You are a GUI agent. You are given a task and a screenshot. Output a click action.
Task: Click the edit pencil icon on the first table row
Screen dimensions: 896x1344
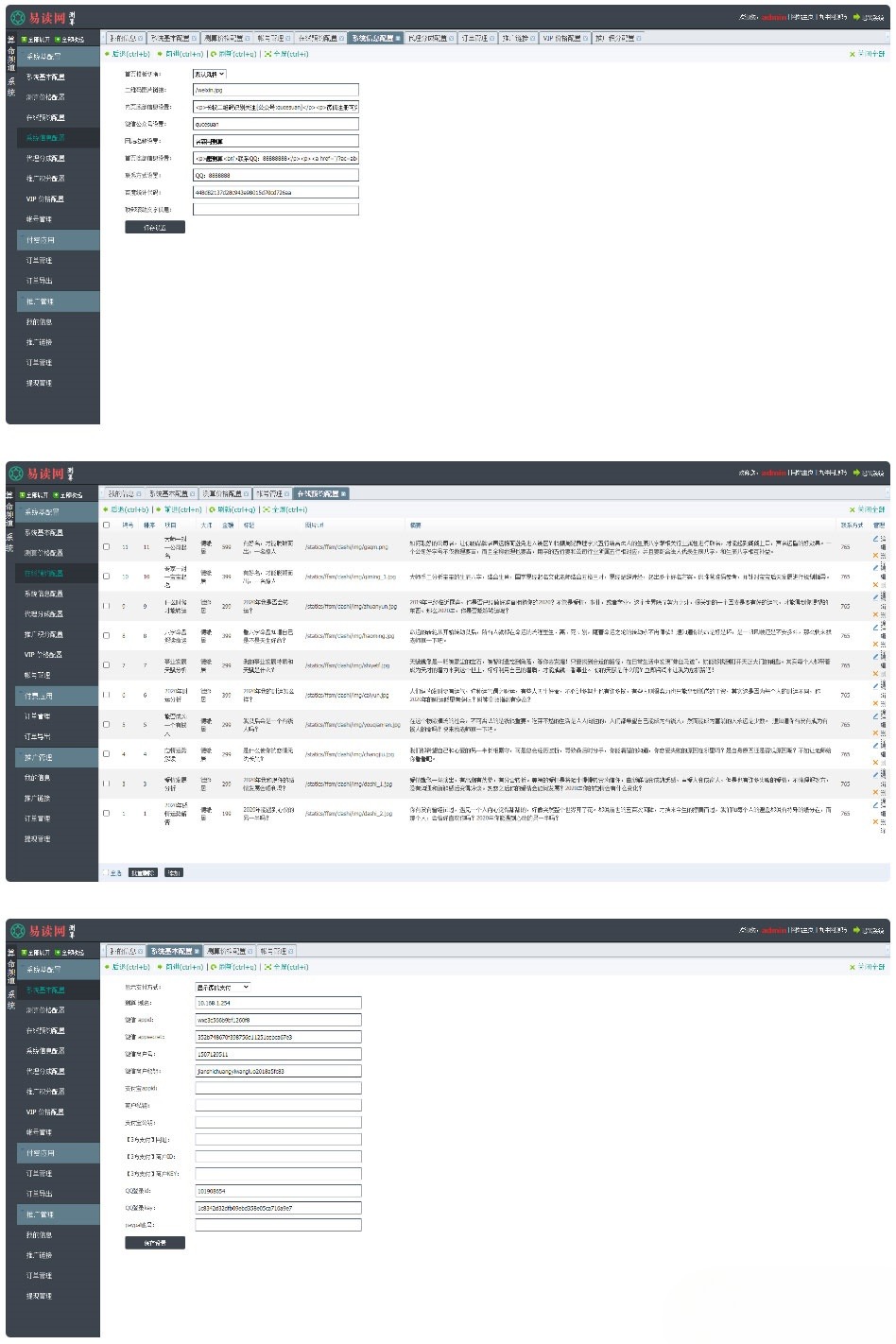coord(874,538)
